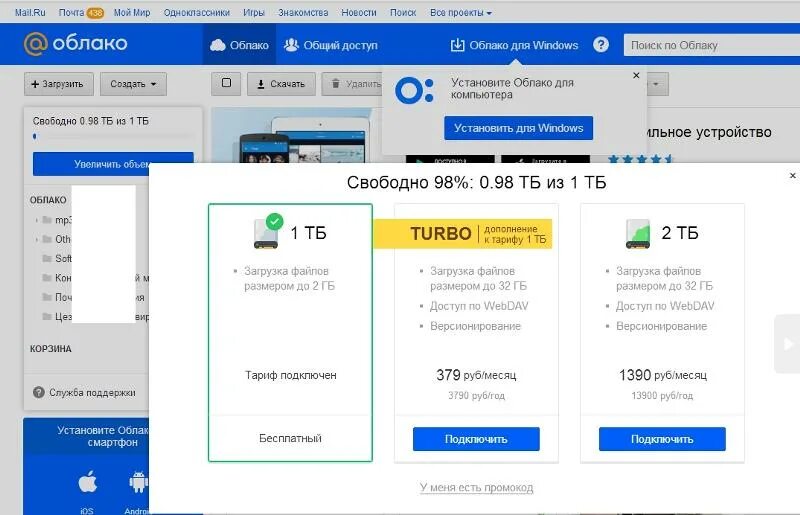Viewport: 800px width, 515px height.
Task: Select the 1 ТБ plan disk icon
Action: 266,234
